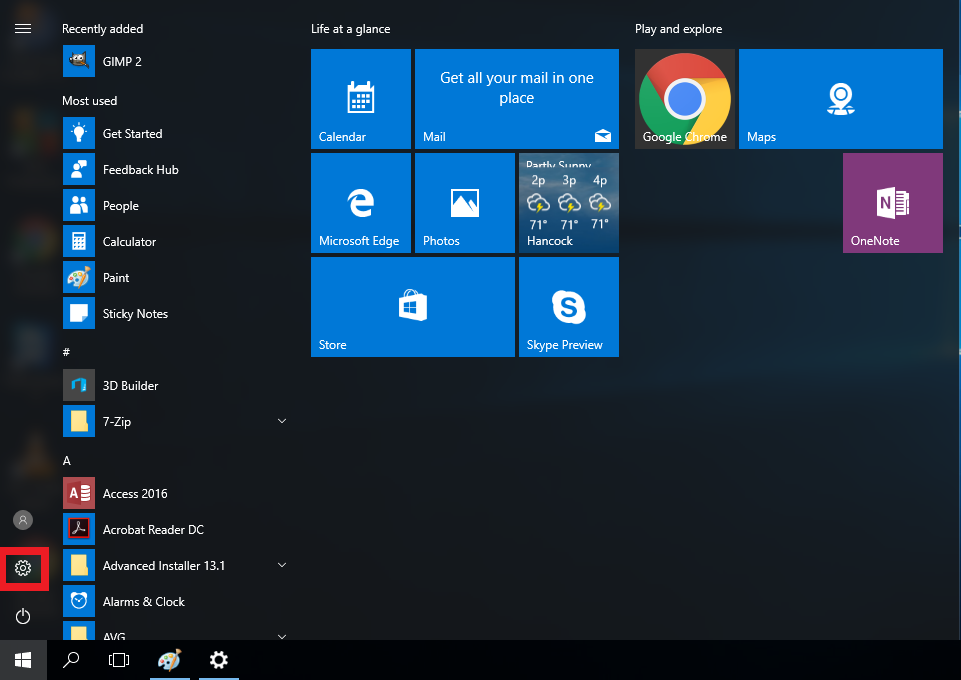Viewport: 961px width, 680px height.
Task: Open Access 2016
Action: click(175, 493)
